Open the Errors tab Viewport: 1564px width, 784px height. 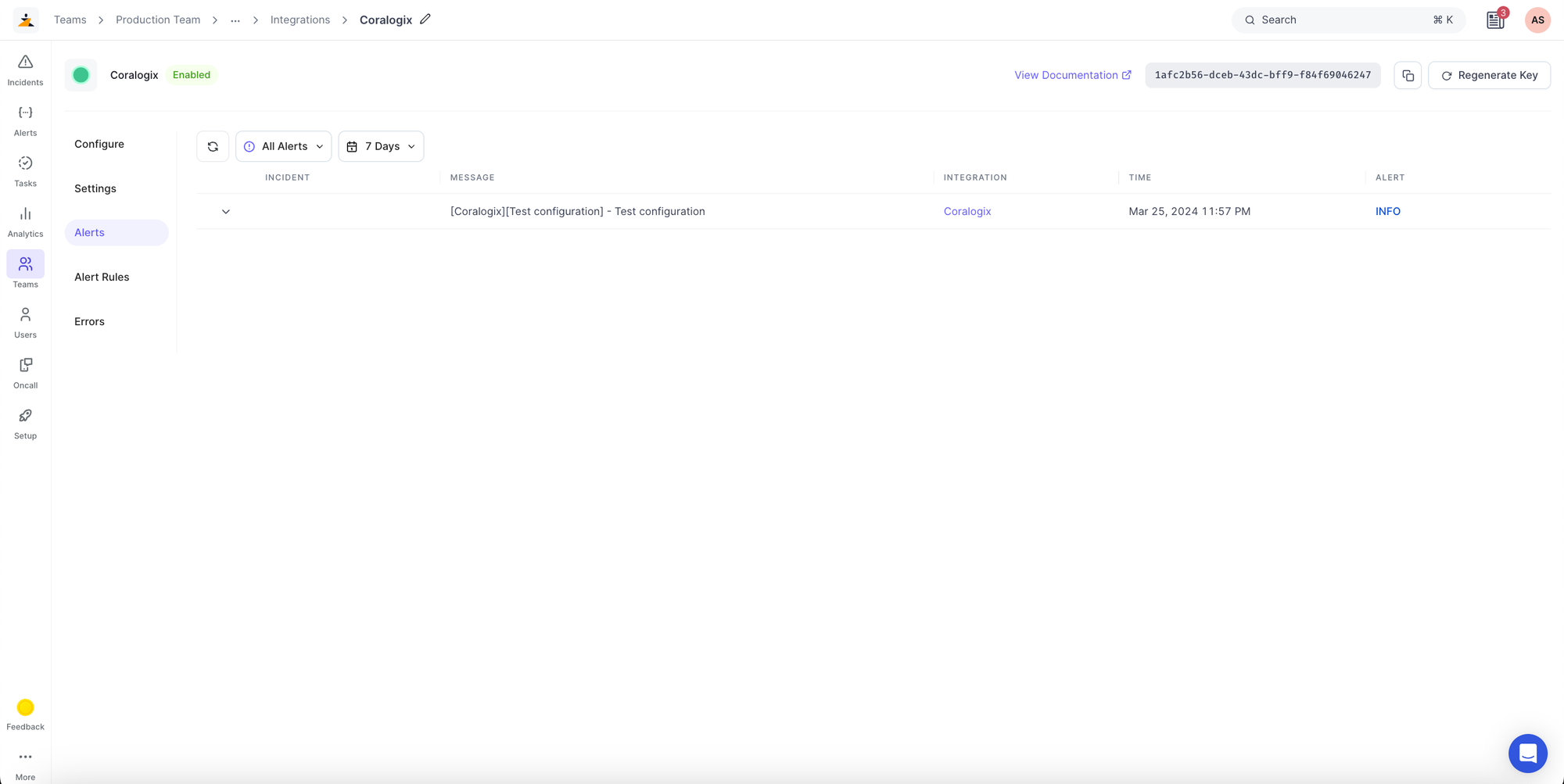click(89, 321)
